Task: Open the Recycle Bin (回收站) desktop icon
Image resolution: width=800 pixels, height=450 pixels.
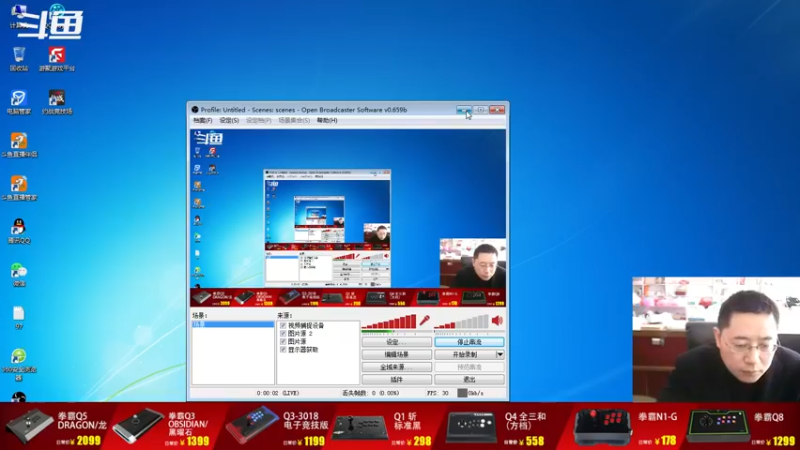Action: tap(19, 59)
